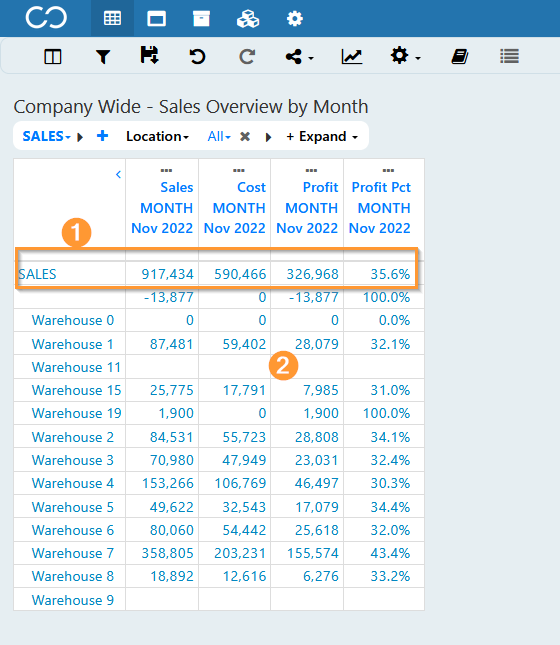Open the archive box icon in top bar
This screenshot has width=560, height=645.
(201, 19)
